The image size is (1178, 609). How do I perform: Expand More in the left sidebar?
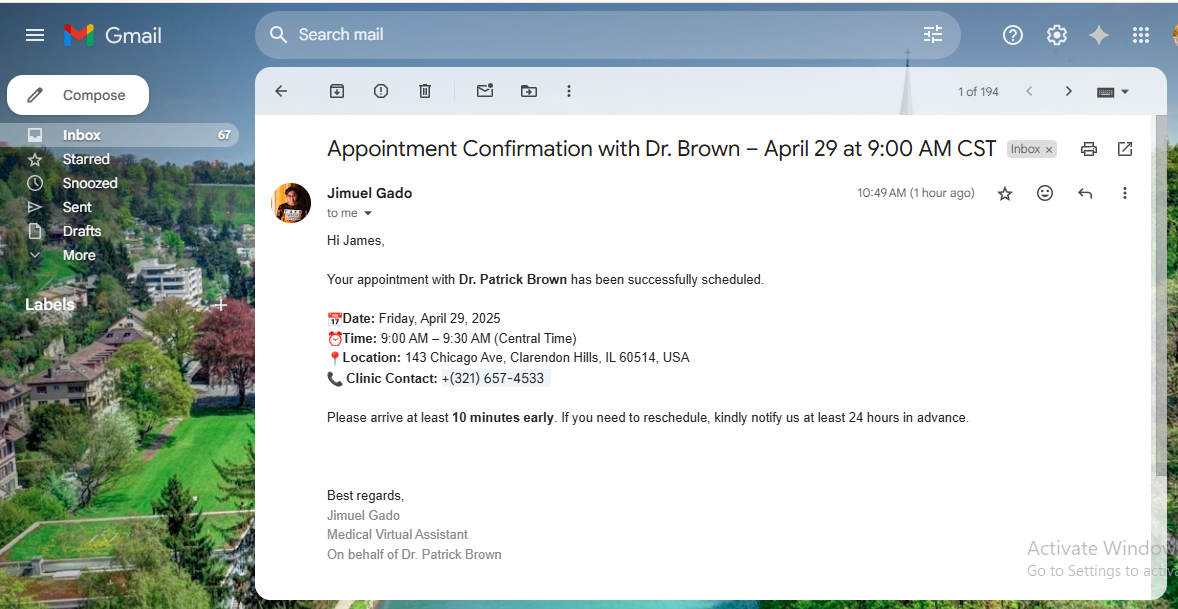pos(79,255)
